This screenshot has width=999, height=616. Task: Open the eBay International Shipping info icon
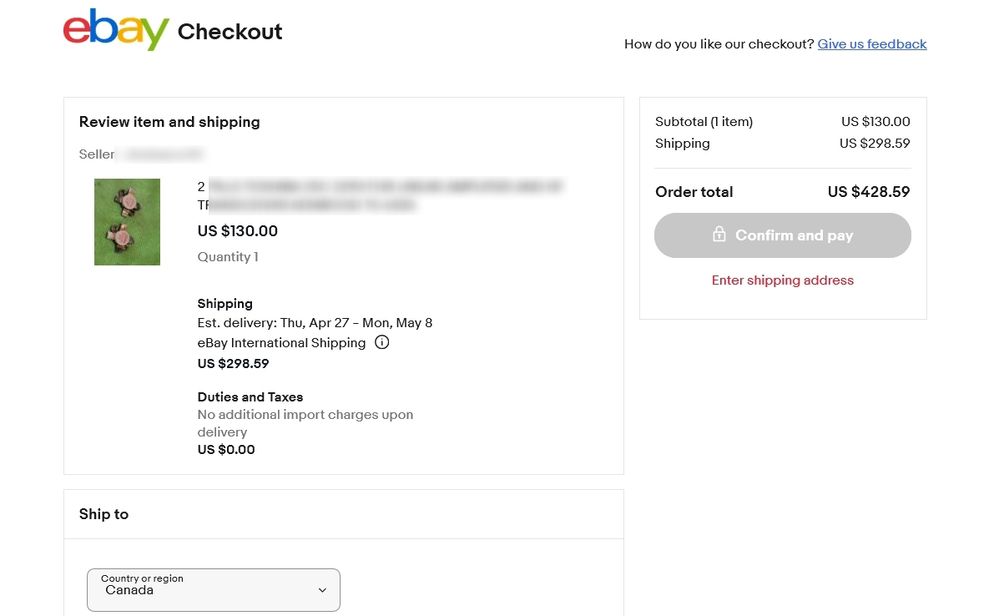[382, 342]
